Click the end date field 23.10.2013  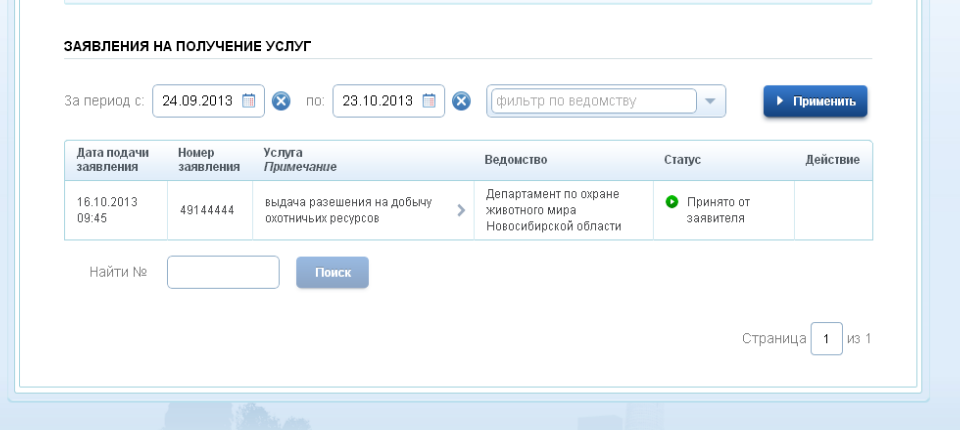(377, 101)
